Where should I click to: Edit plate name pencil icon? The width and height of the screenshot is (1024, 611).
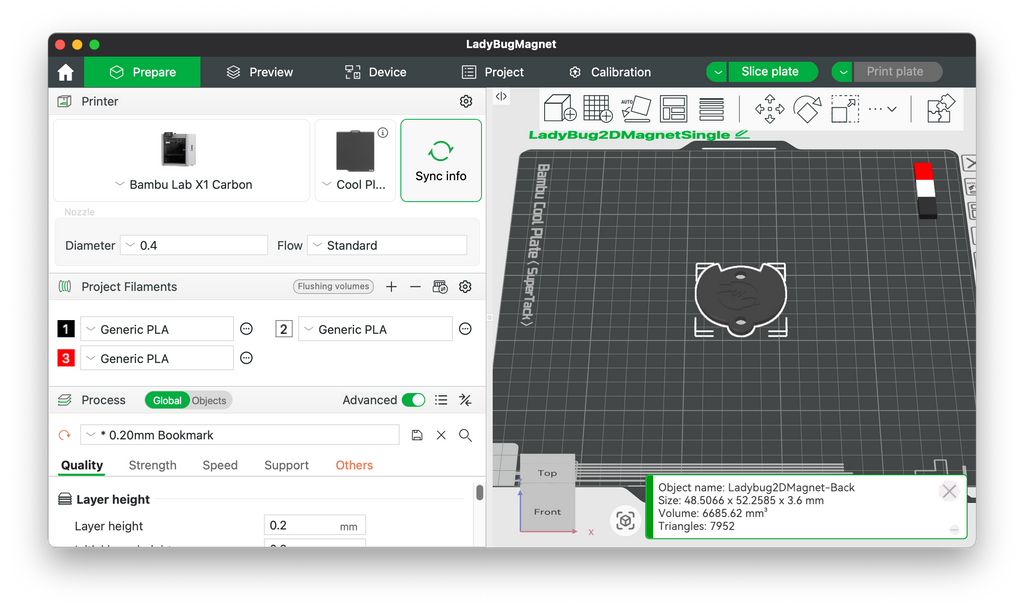[x=742, y=134]
